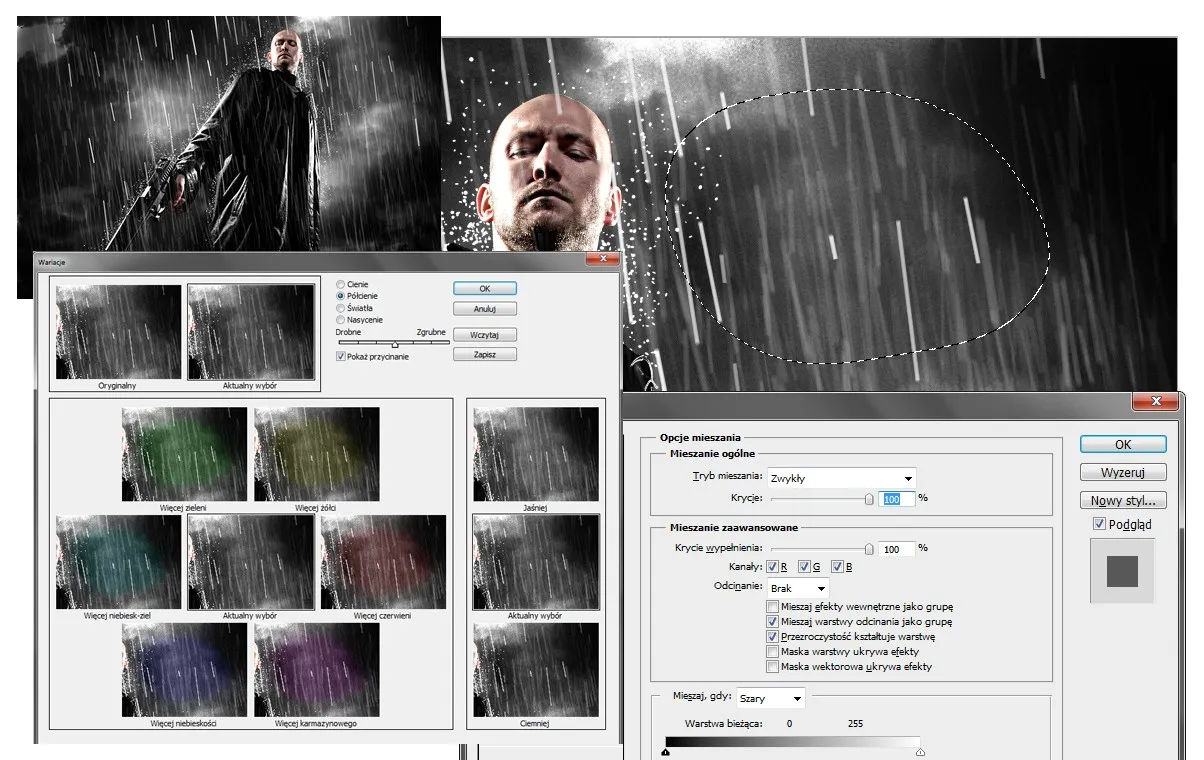Click the Jaśniej thumbnail
The image size is (1204, 760).
pyautogui.click(x=536, y=454)
